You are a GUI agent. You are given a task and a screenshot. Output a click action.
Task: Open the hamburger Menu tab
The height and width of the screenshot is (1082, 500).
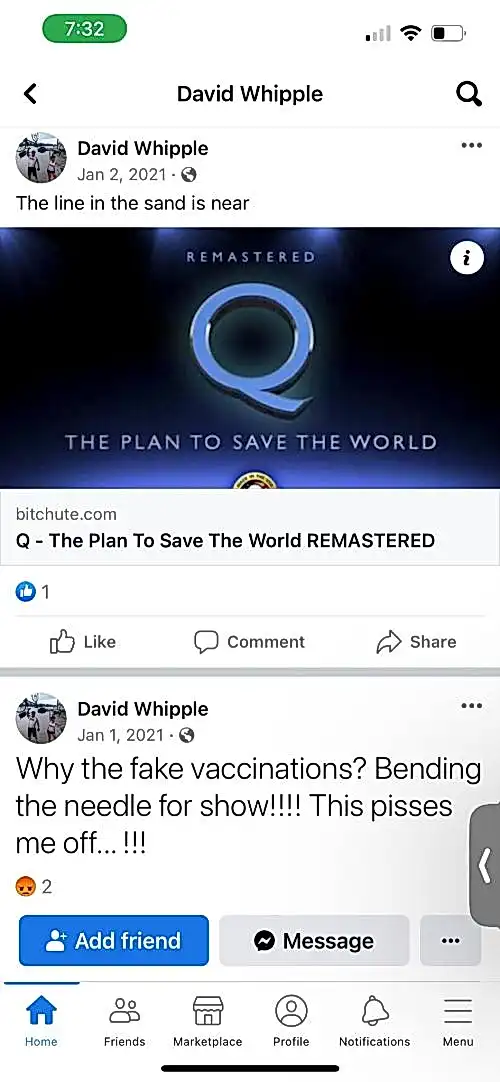click(x=458, y=1022)
